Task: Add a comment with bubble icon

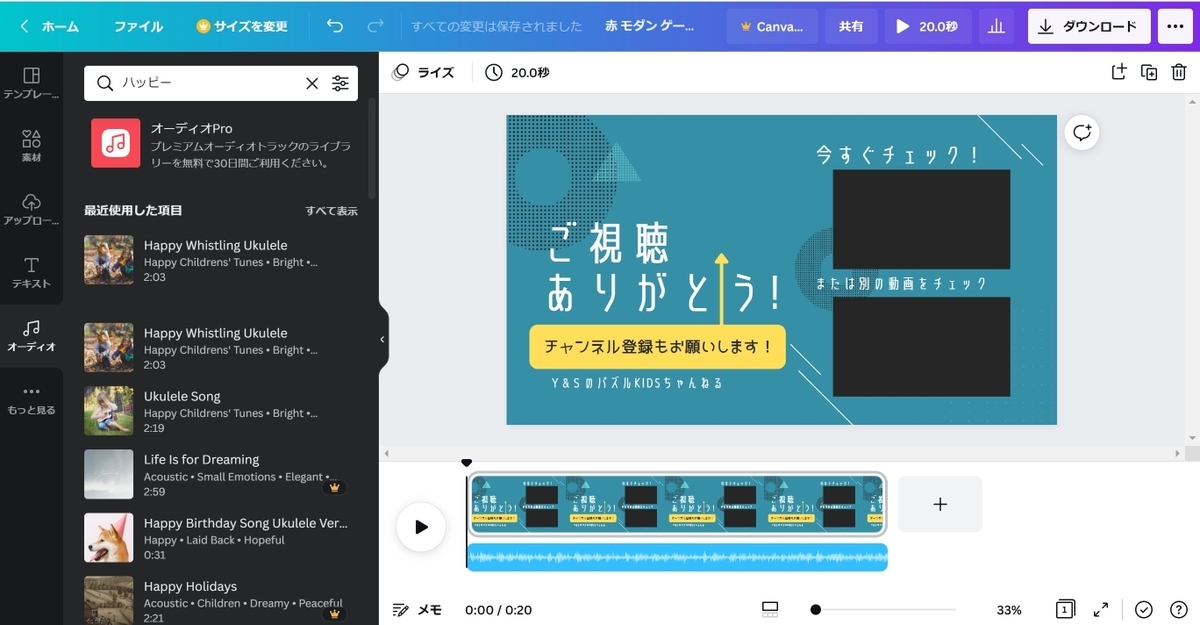Action: 1082,132
